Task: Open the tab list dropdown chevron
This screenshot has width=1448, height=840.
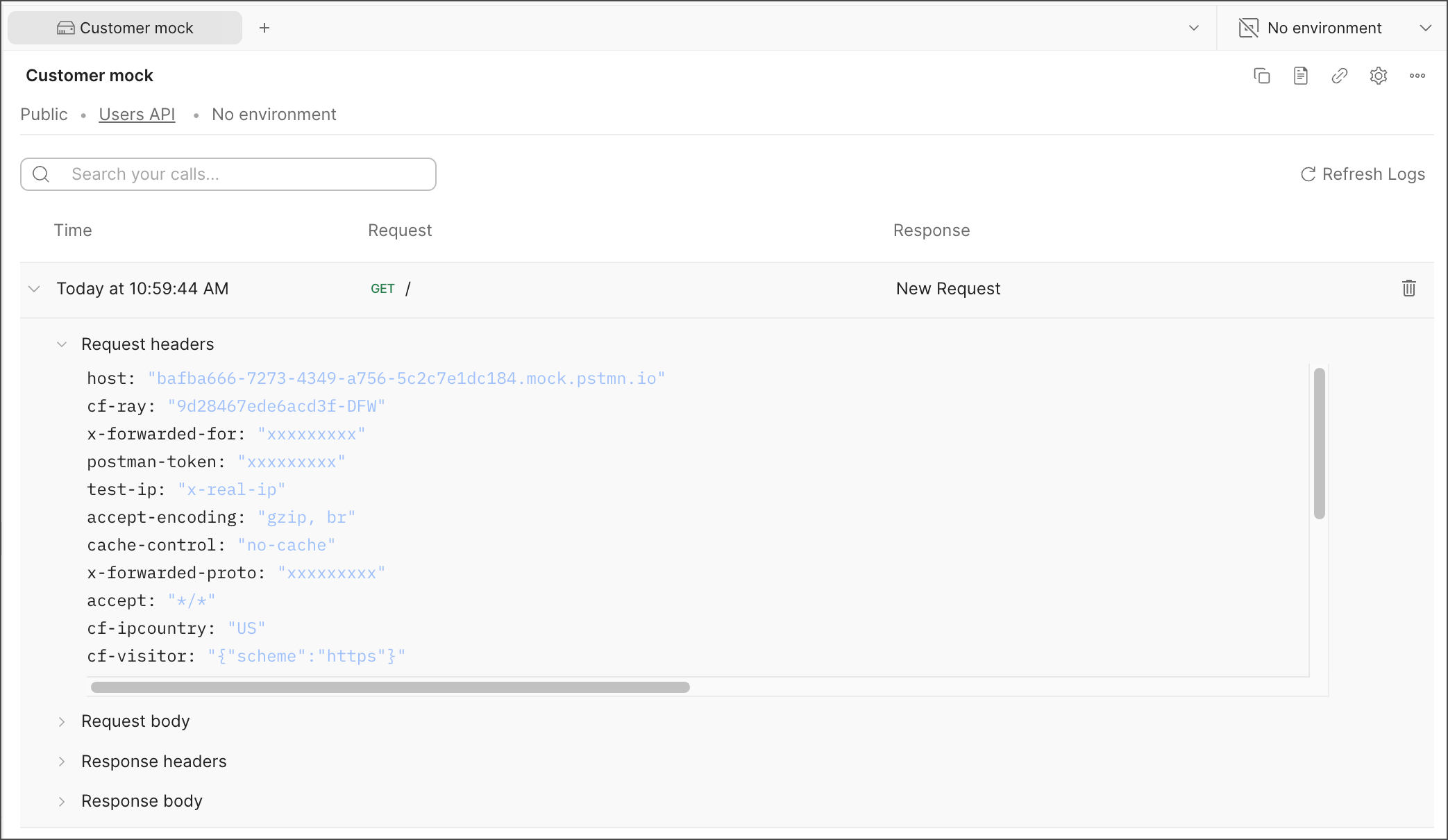Action: point(1194,28)
